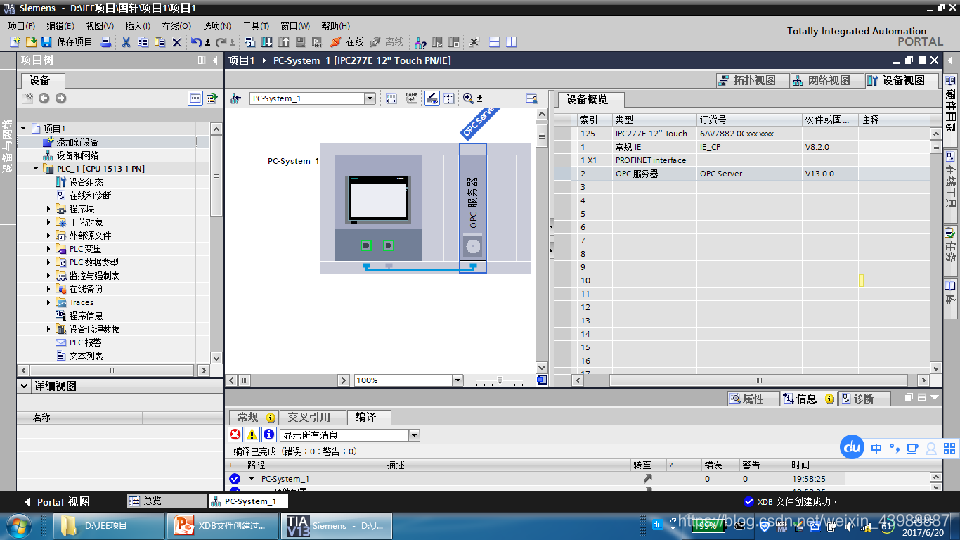Viewport: 960px width, 540px height.
Task: Open the PowerPoint XDB taskbar button
Action: [x=223, y=526]
